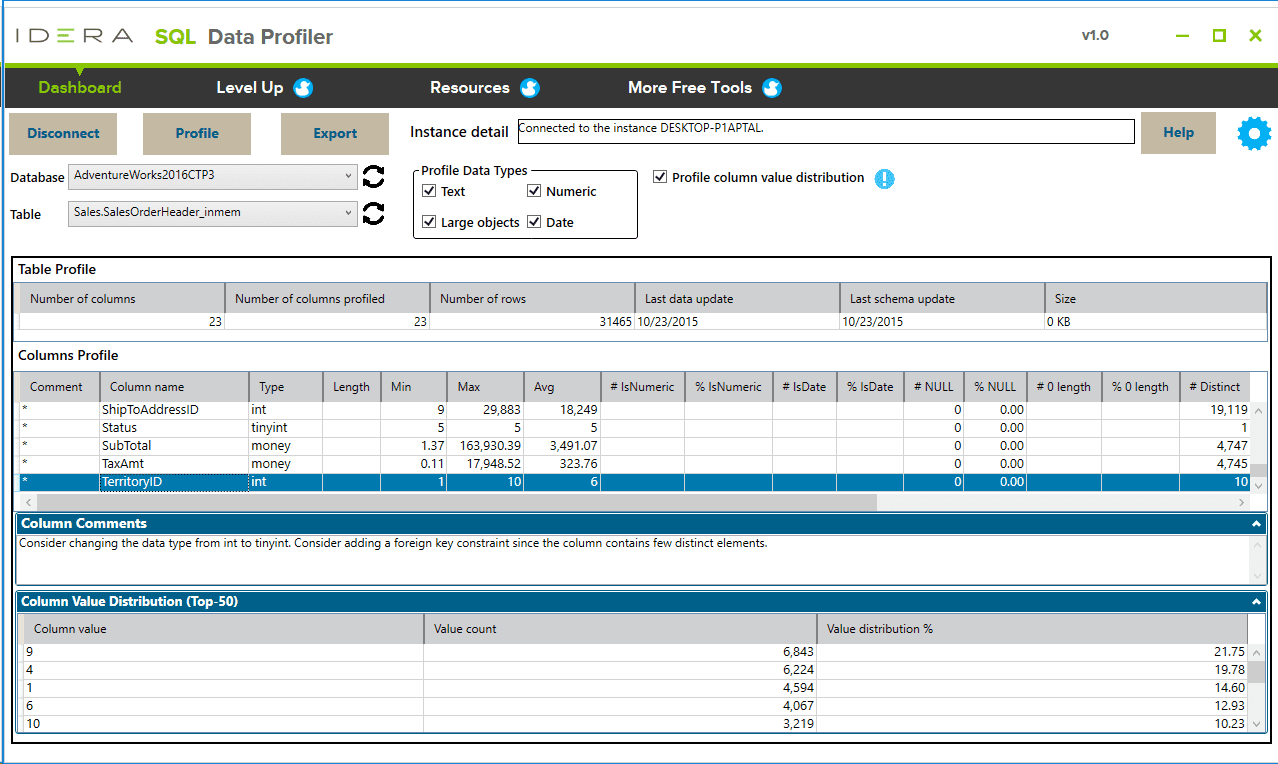
Task: Click the Profile button
Action: [x=197, y=133]
